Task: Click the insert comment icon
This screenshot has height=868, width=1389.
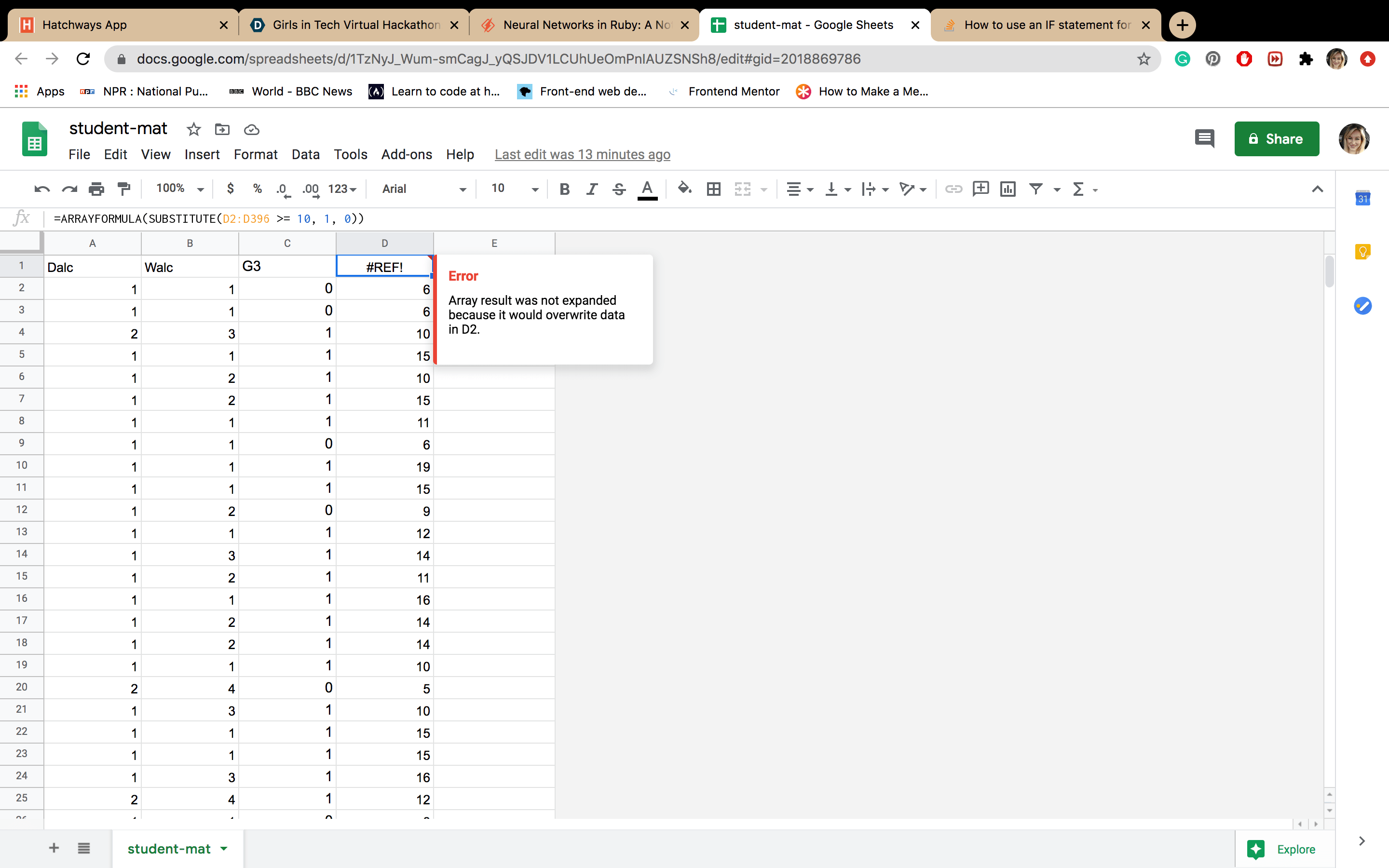Action: [981, 188]
